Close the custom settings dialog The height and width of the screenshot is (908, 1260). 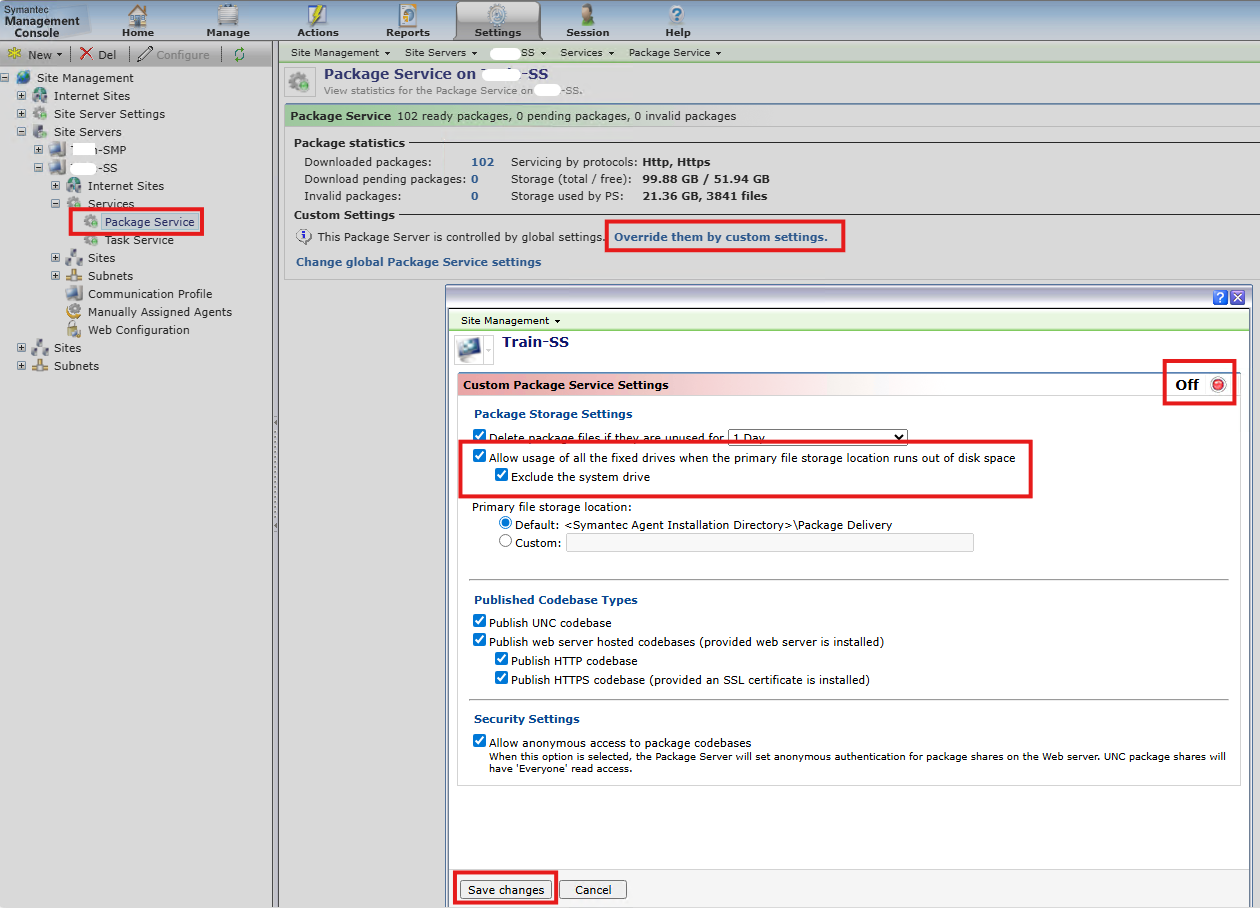point(1238,298)
